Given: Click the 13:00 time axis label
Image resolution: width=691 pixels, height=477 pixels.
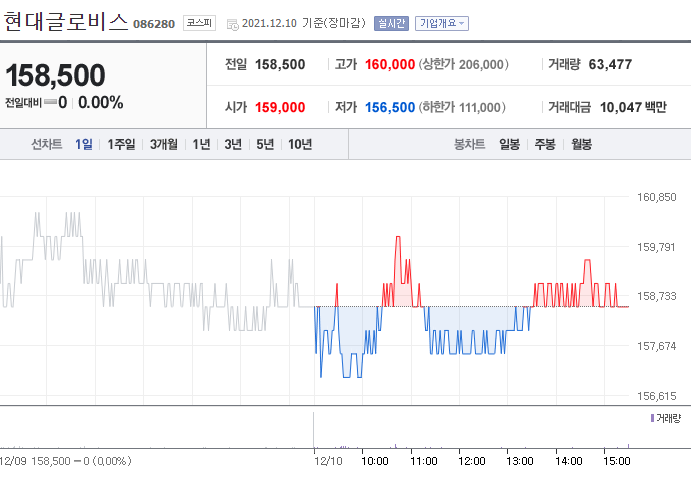Looking at the screenshot, I should click(x=520, y=461).
